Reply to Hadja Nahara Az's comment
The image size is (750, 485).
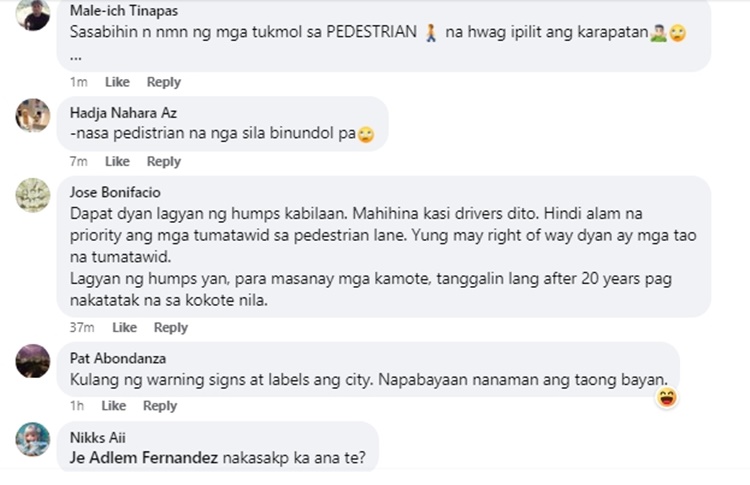point(163,162)
